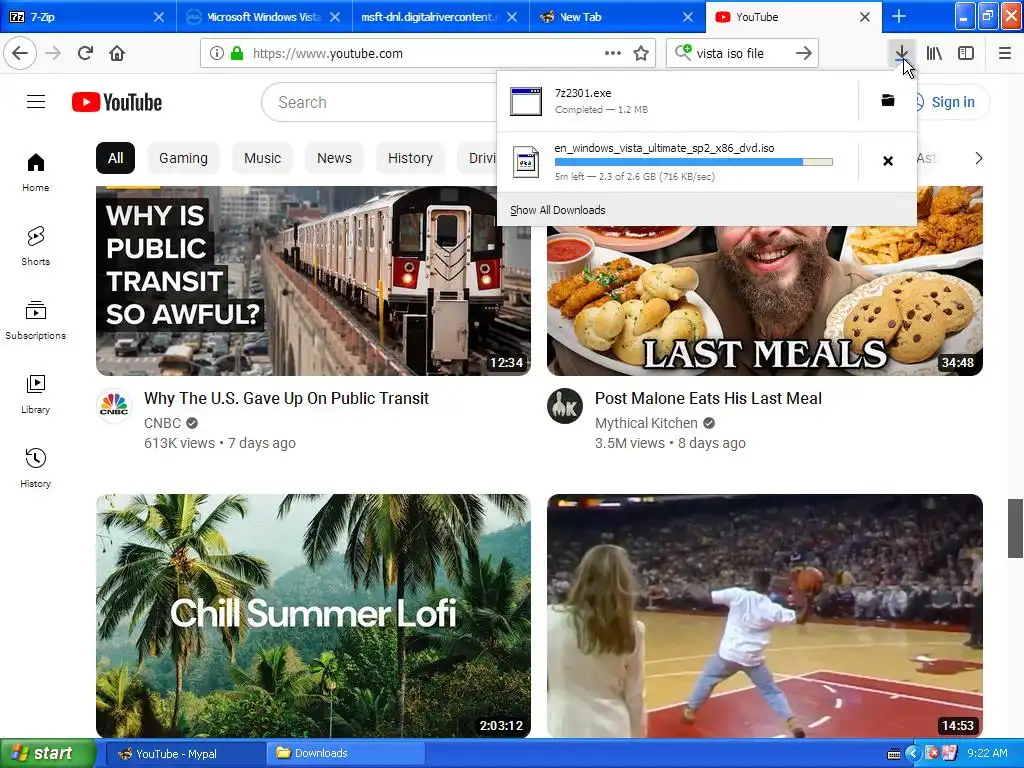Click the page vertical scrollbar thumb
Viewport: 1024px width, 768px height.
(x=1016, y=528)
